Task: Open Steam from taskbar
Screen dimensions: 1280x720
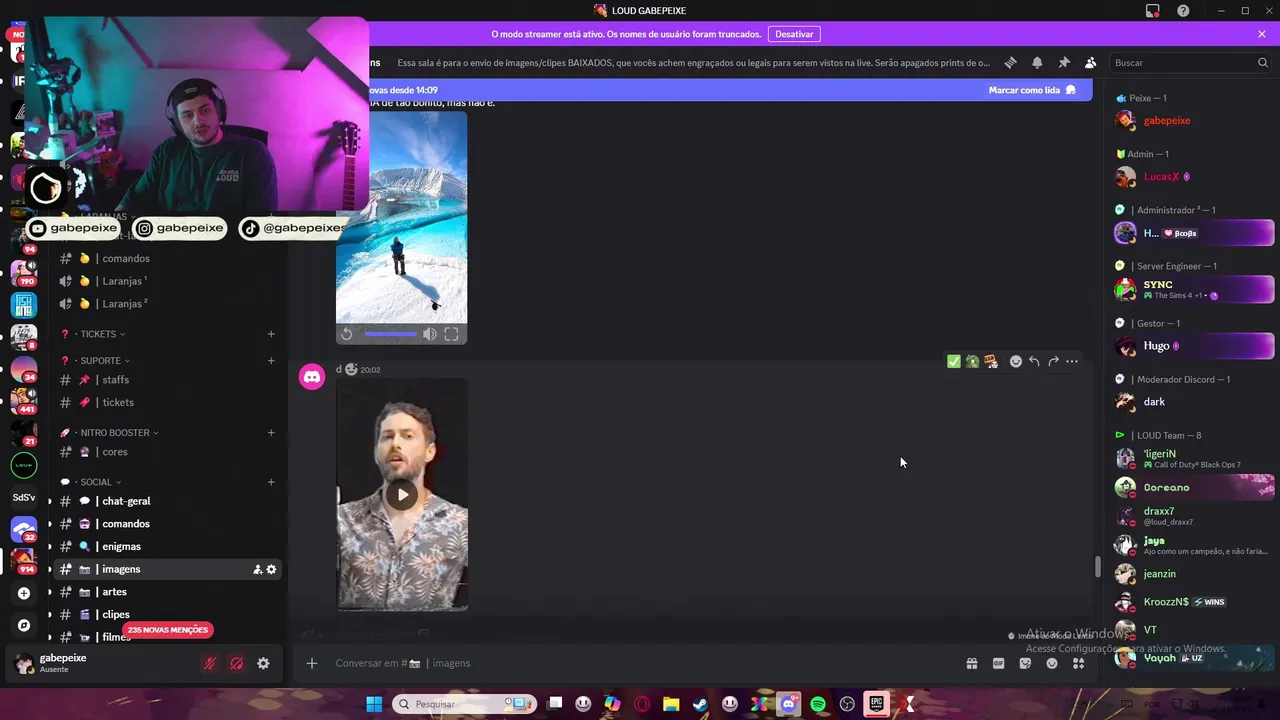Action: tap(701, 704)
